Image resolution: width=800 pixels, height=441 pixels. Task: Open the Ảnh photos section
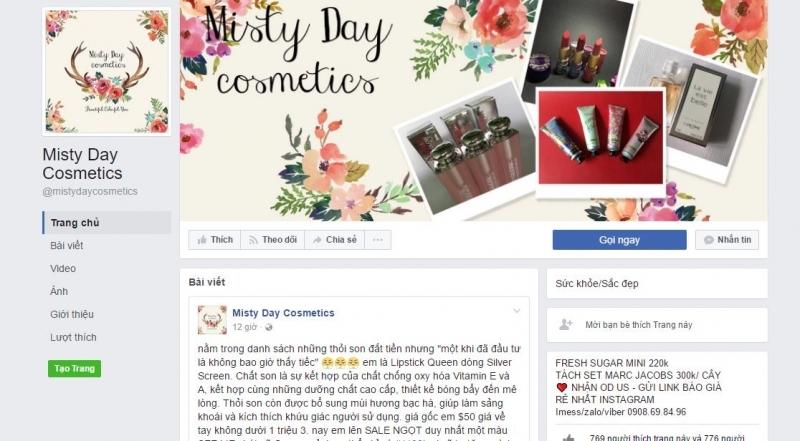pyautogui.click(x=59, y=291)
